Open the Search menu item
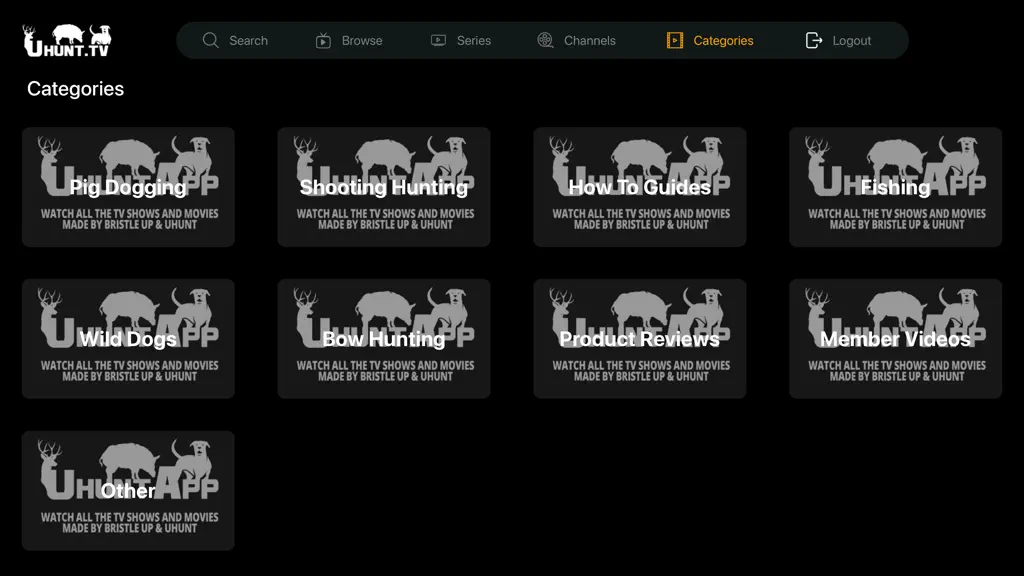 (x=248, y=40)
